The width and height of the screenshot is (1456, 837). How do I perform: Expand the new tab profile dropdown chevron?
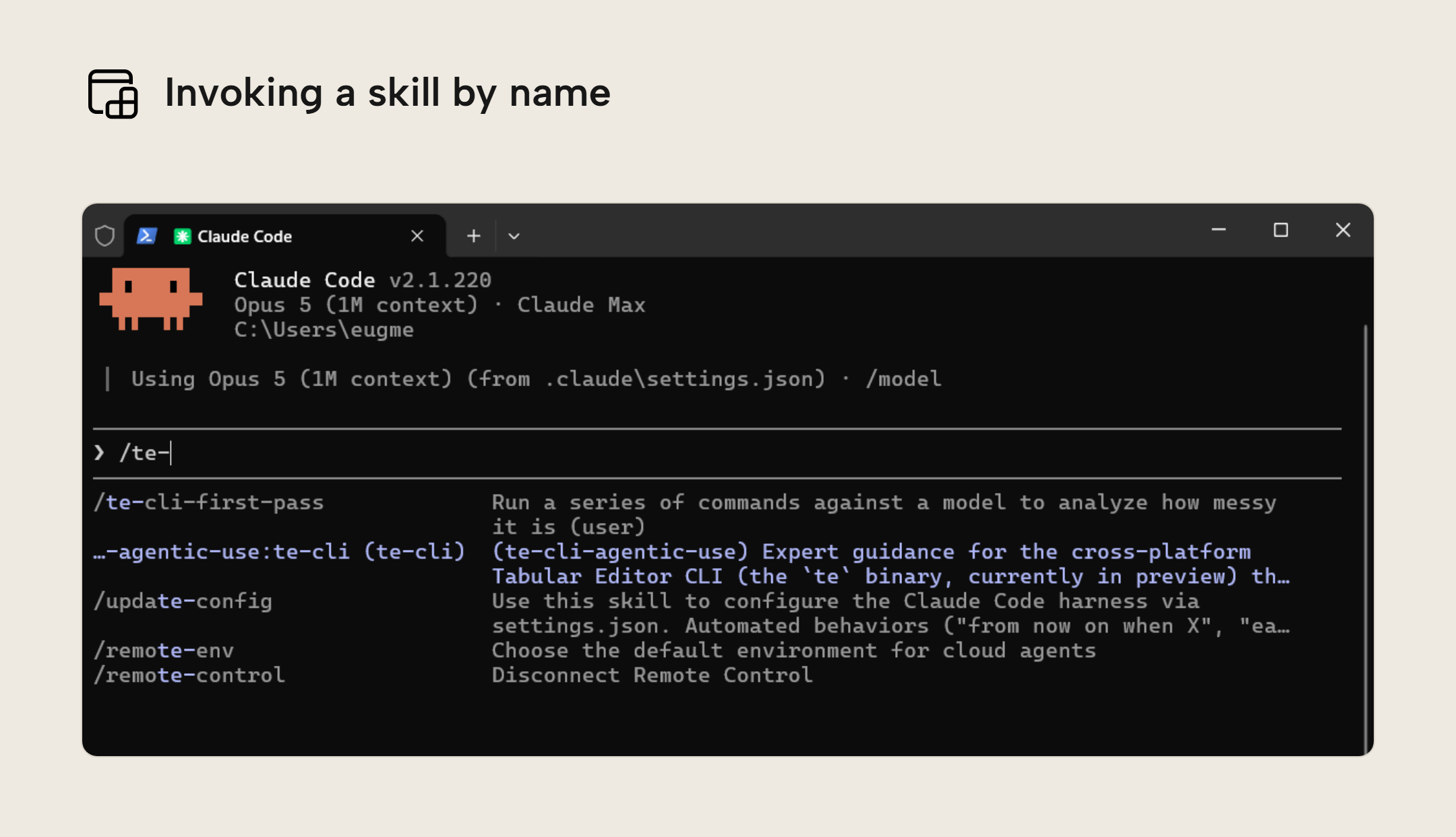tap(514, 237)
